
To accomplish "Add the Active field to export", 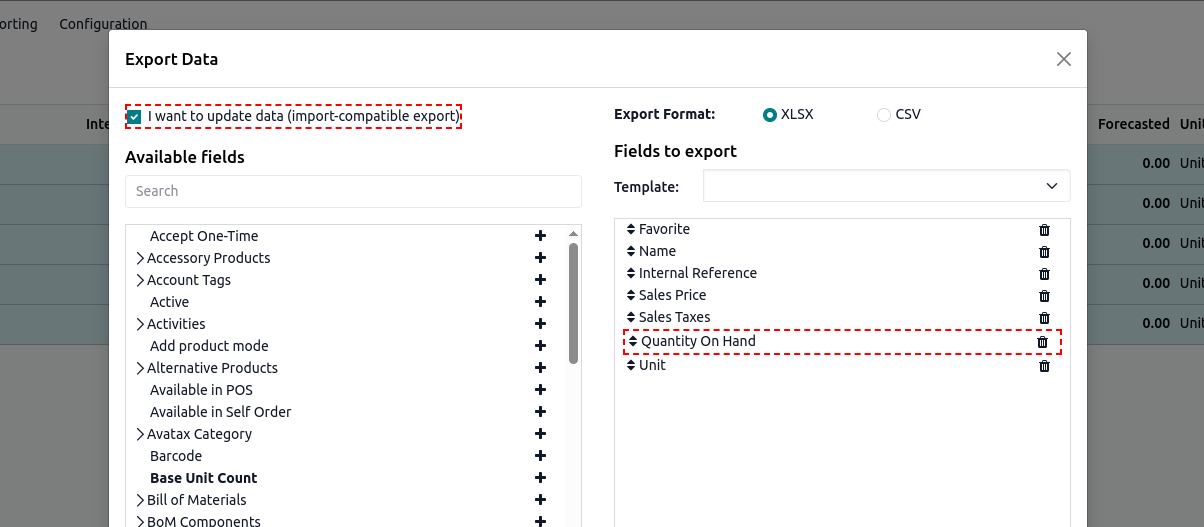I will point(540,302).
